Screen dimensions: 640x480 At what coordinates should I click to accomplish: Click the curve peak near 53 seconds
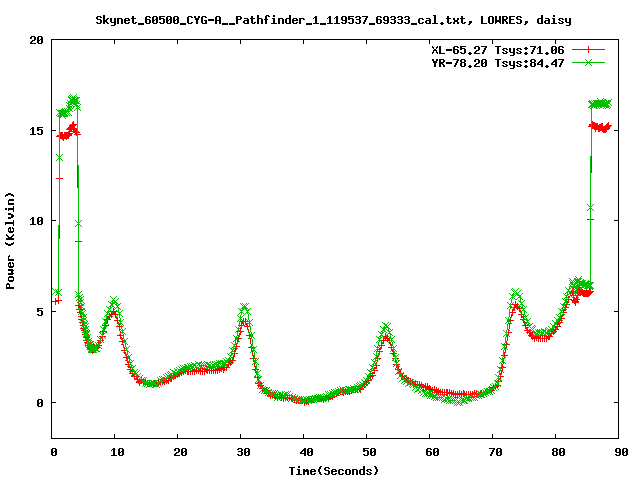coord(386,327)
